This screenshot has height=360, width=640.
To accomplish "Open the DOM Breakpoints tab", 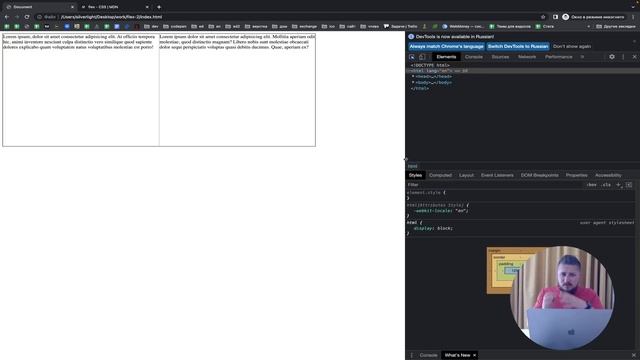I will click(x=539, y=175).
